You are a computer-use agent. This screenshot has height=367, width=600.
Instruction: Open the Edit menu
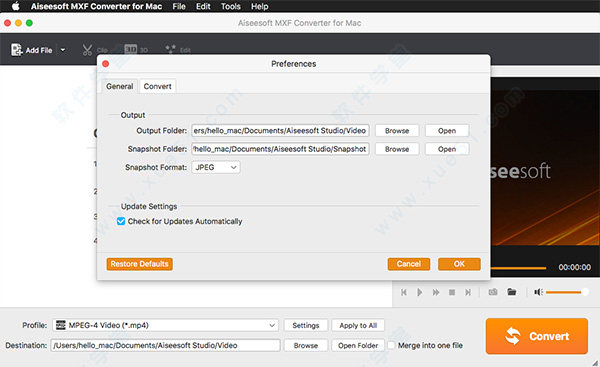(203, 6)
